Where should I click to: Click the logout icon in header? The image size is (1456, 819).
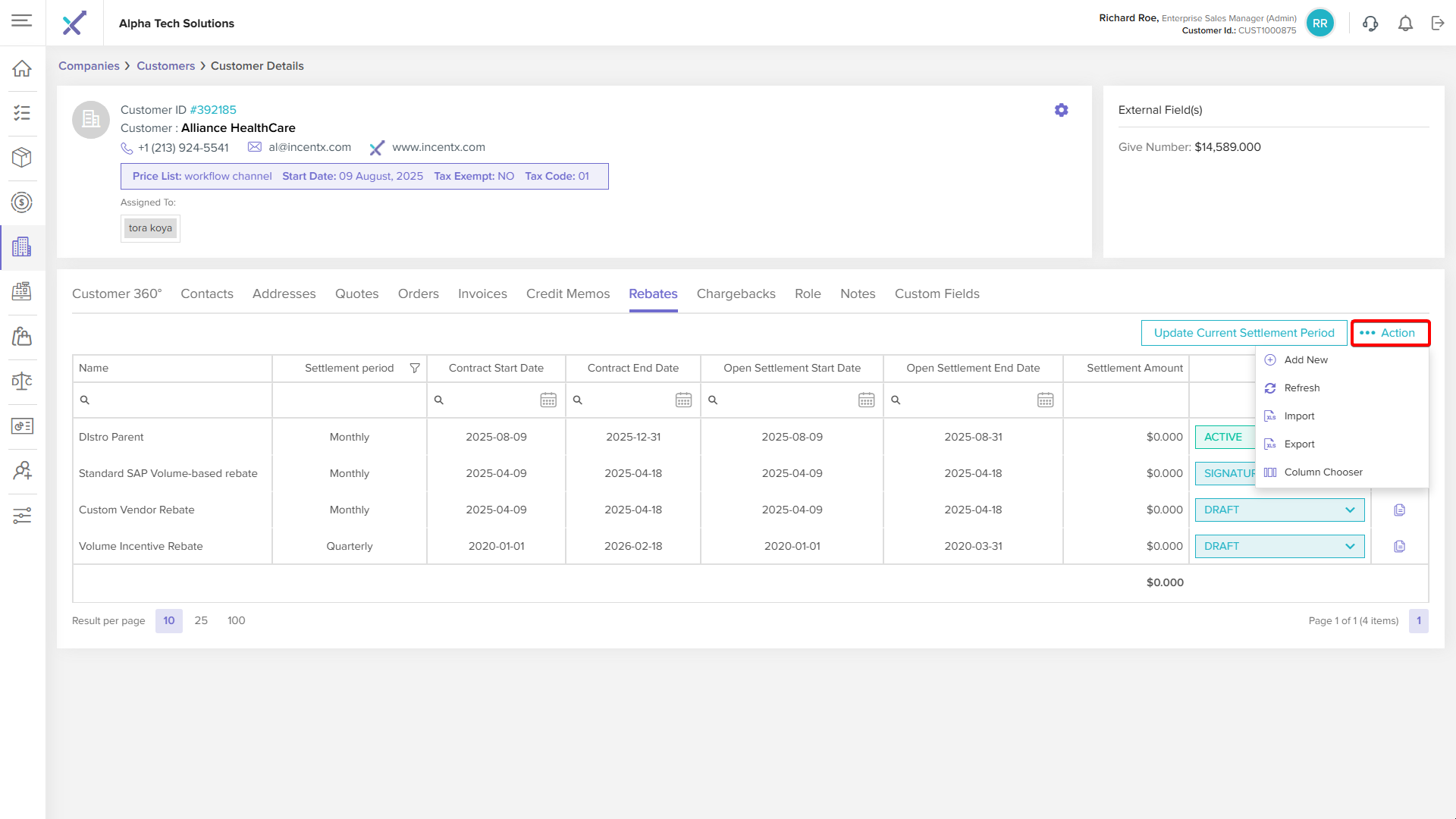click(1438, 24)
